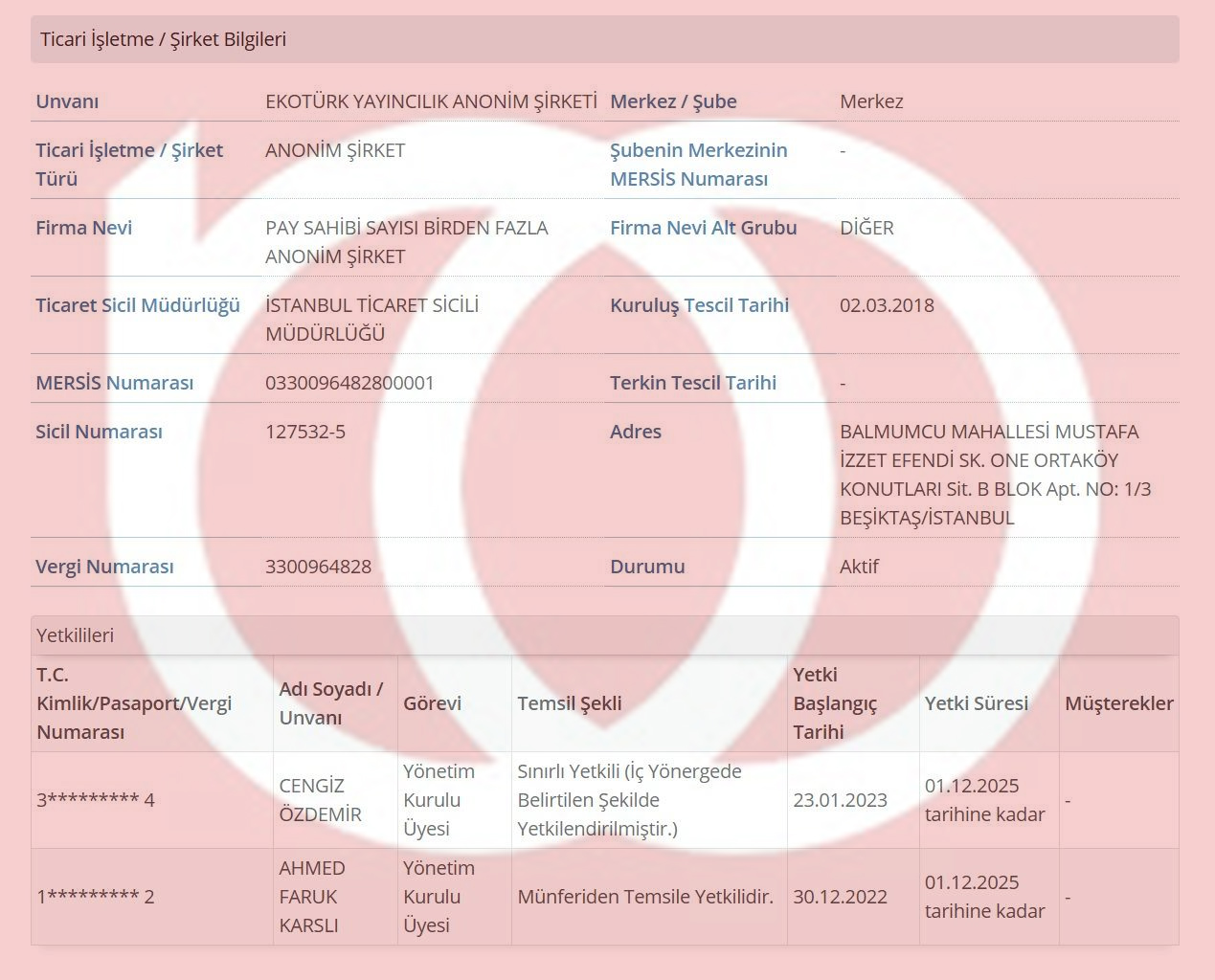The image size is (1215, 980).
Task: Click '01.12.2025 tarihine kadar' in CENGİZ ÖZDEMİR row
Action: pos(984,800)
